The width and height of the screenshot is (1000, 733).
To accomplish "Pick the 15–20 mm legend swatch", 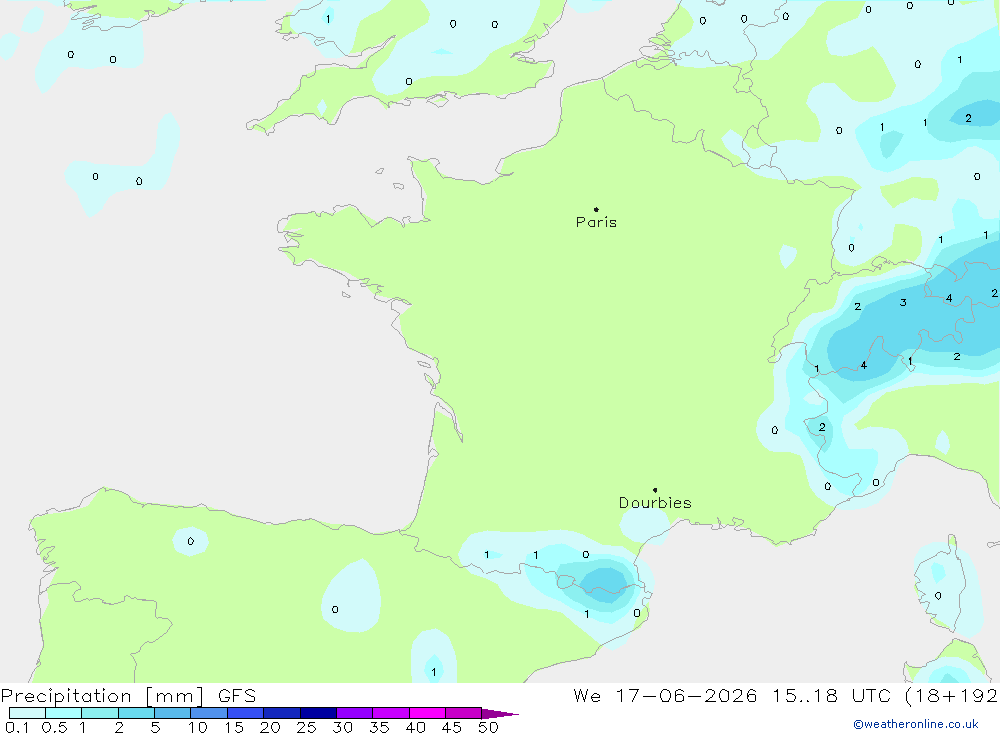I will tap(246, 713).
